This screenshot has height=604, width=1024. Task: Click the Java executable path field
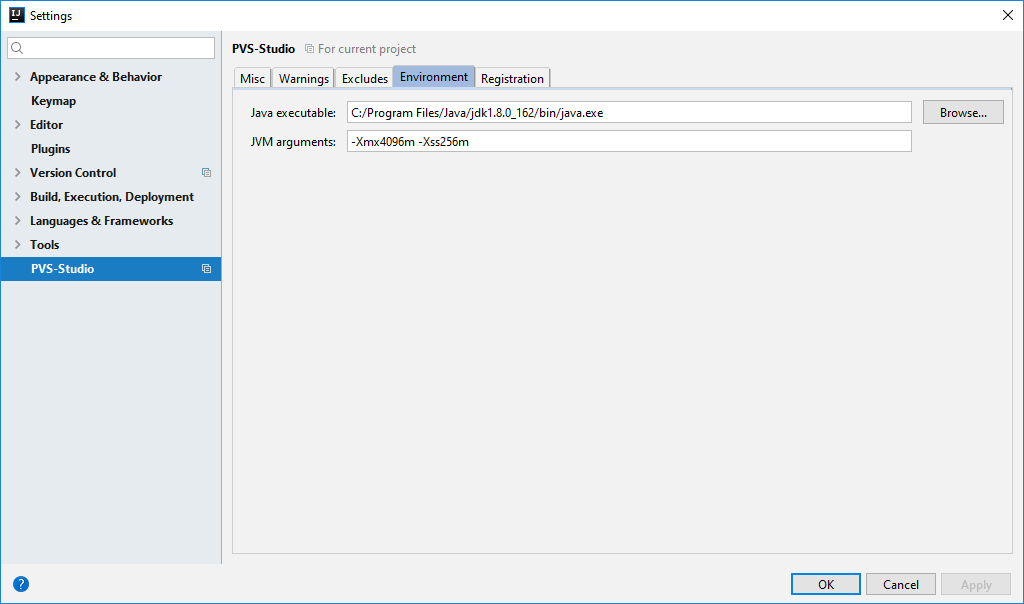point(629,112)
